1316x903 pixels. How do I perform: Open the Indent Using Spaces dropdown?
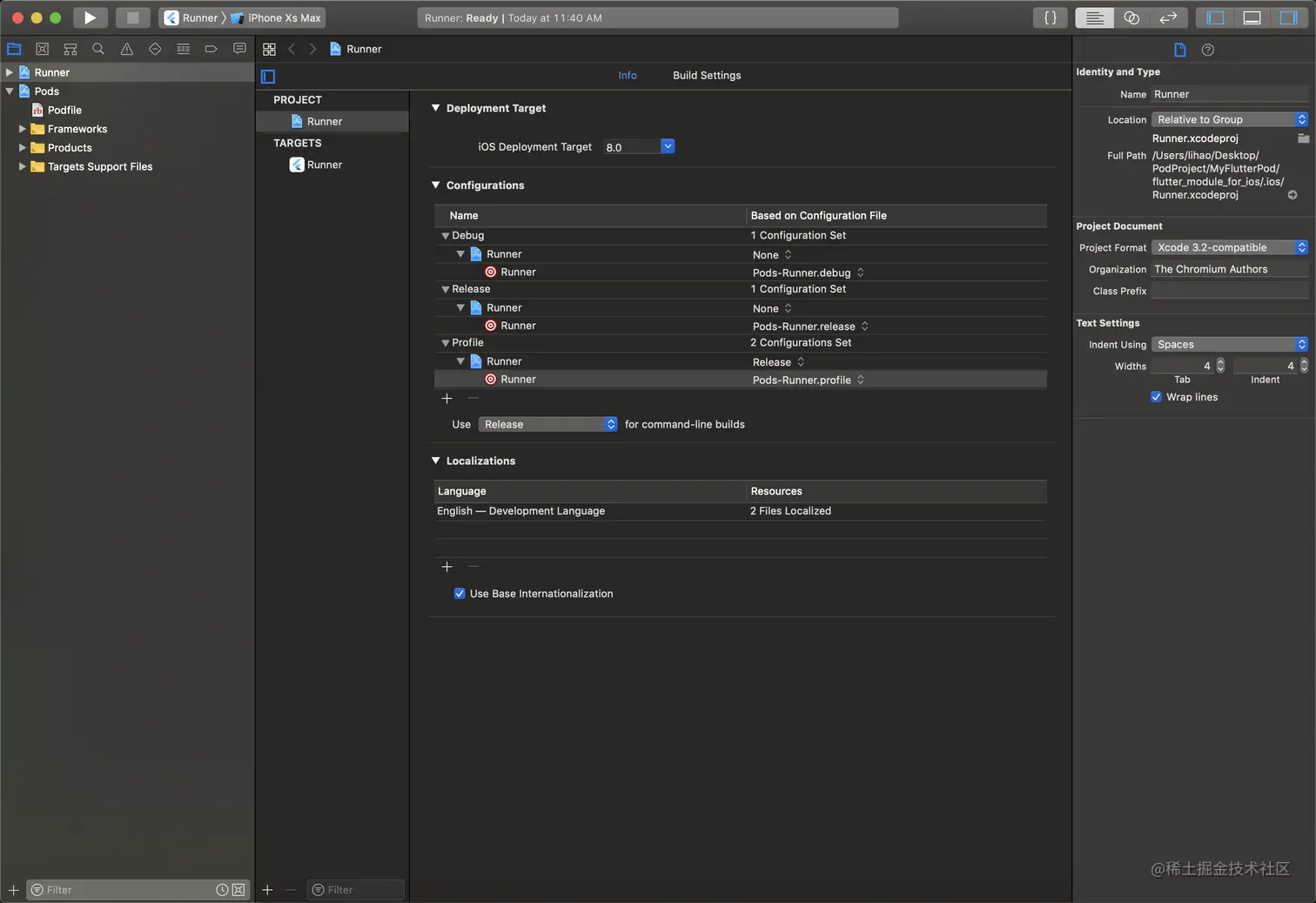(x=1230, y=344)
